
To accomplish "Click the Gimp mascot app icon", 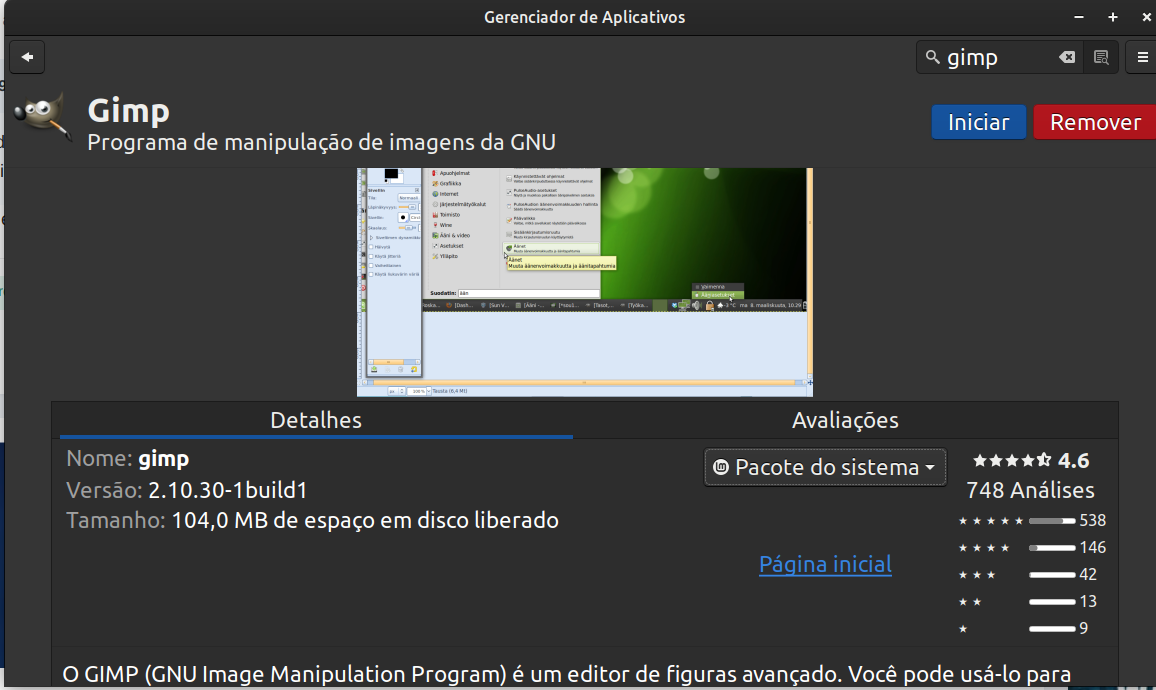I will (x=43, y=119).
